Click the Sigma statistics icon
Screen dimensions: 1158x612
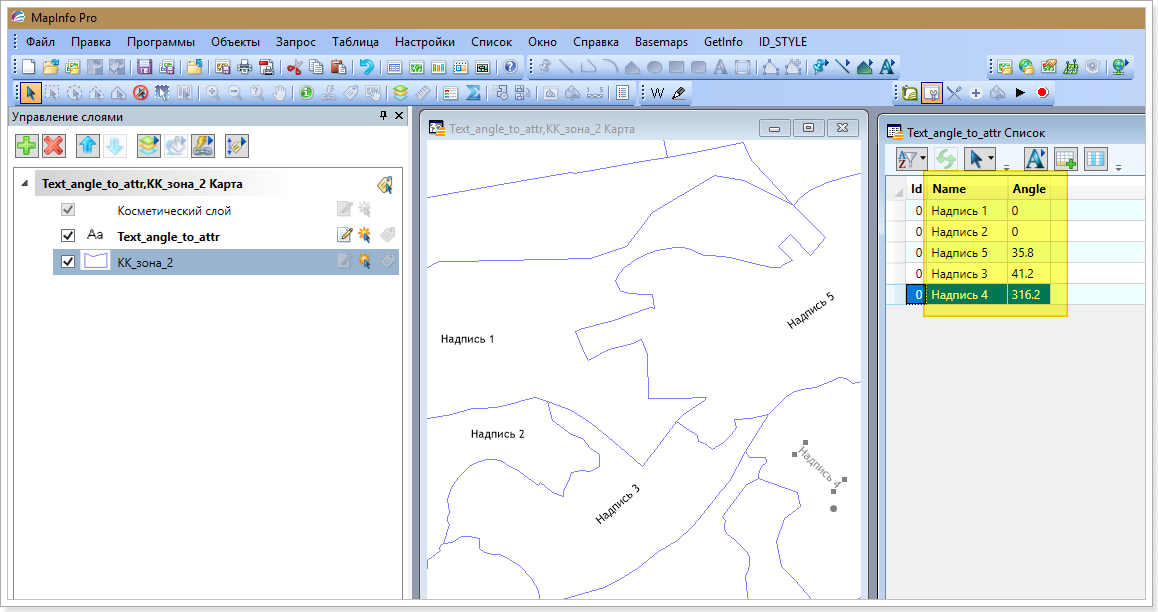pos(474,93)
